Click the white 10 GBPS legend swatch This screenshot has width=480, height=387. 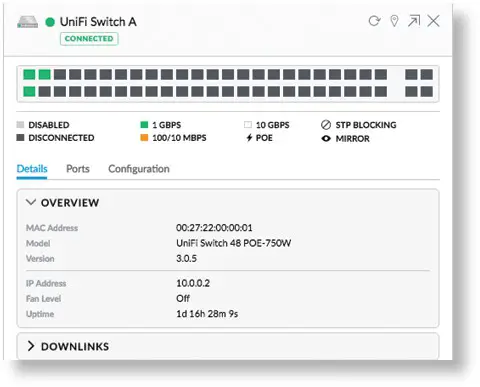point(248,125)
